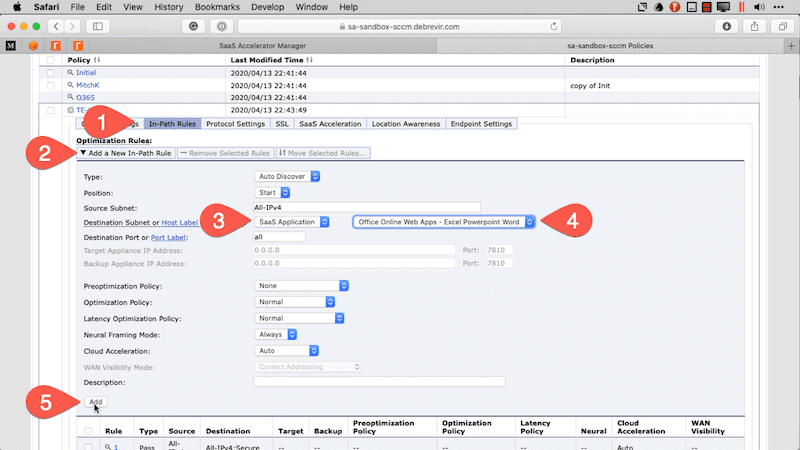Click magnifier icon beside O365 policy

[70, 97]
